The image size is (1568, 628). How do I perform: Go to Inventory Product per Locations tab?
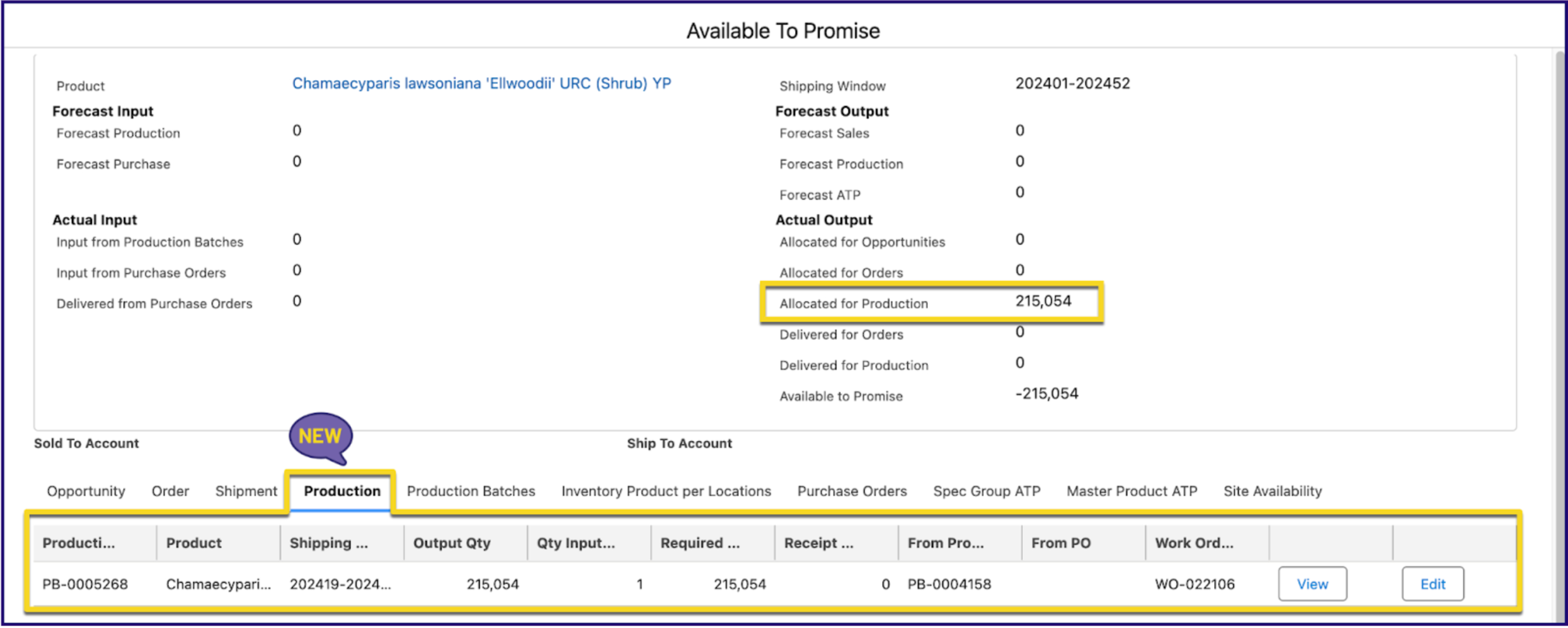point(666,491)
